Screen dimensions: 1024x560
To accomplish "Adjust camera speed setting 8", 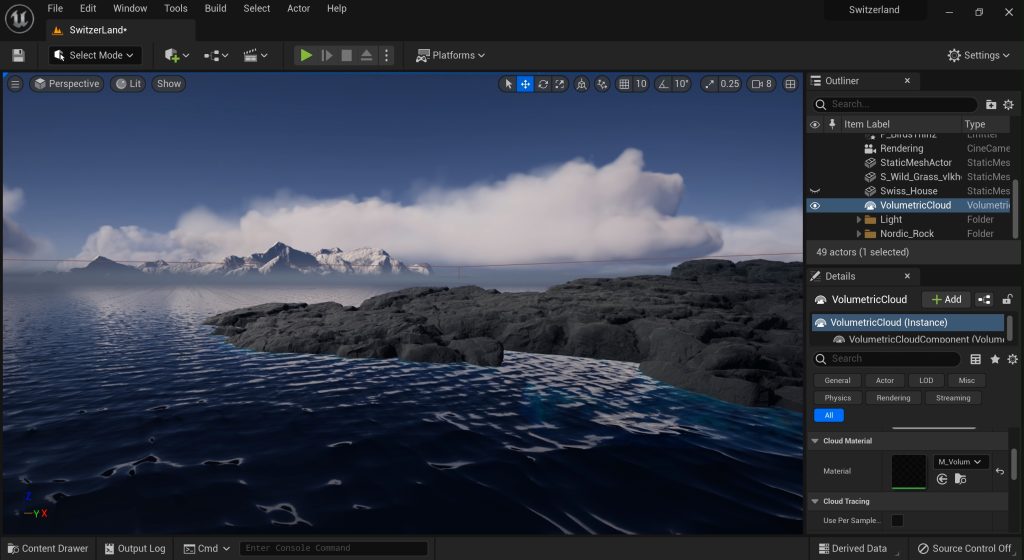I will pos(761,84).
